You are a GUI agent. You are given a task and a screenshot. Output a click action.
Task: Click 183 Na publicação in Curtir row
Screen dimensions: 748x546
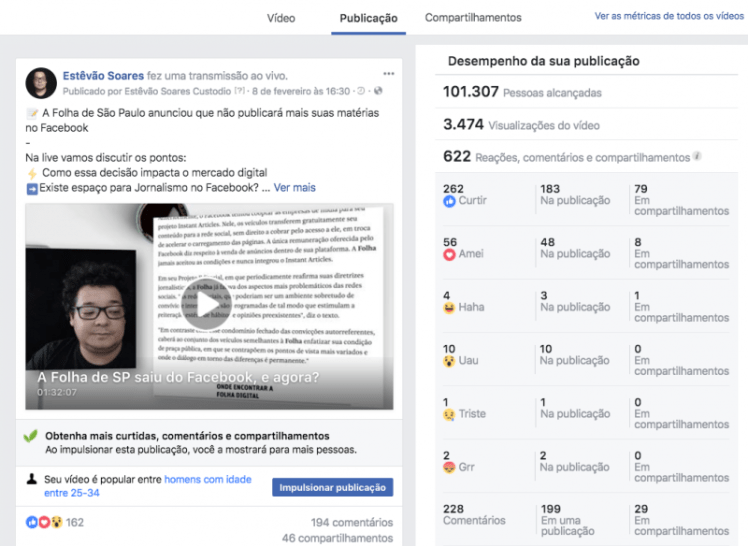(x=575, y=195)
